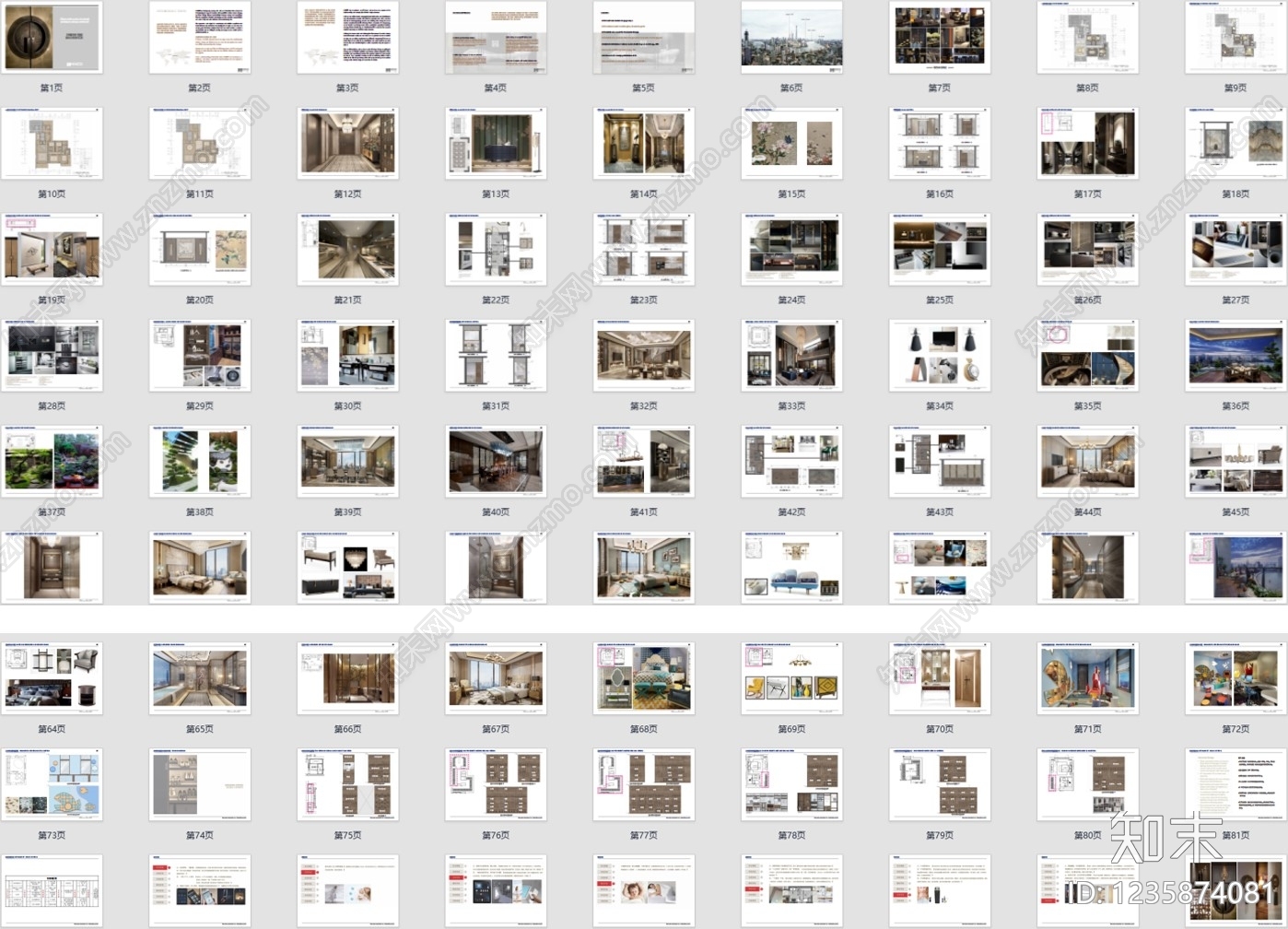Viewport: 1288px width, 929px height.
Task: Select the page 24 thumbnail
Action: (x=791, y=250)
